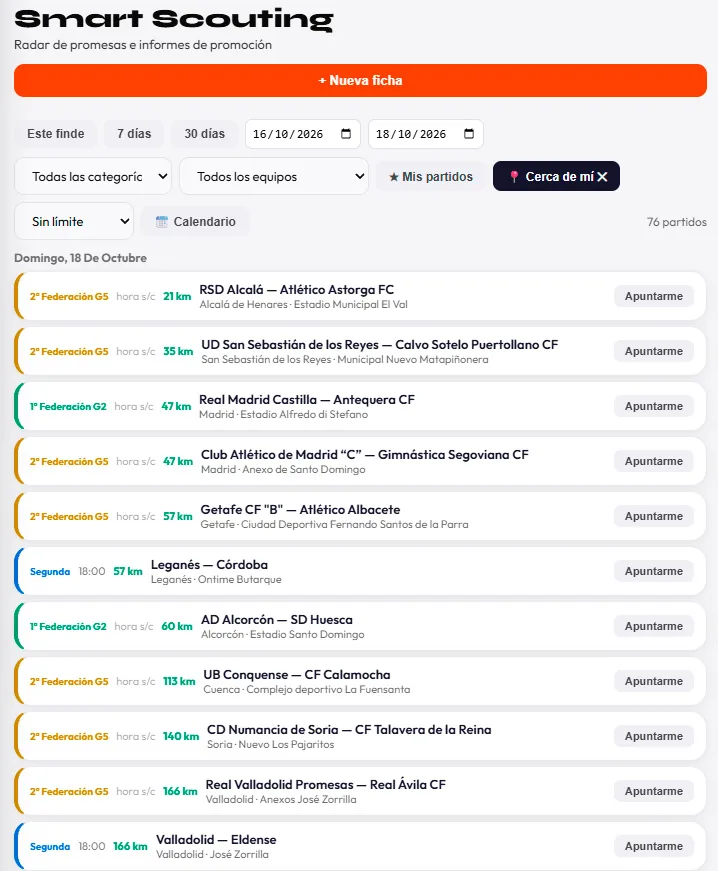This screenshot has width=718, height=871.
Task: Apuntarme to Real Madrid Castilla — Antequera match
Action: click(x=654, y=406)
